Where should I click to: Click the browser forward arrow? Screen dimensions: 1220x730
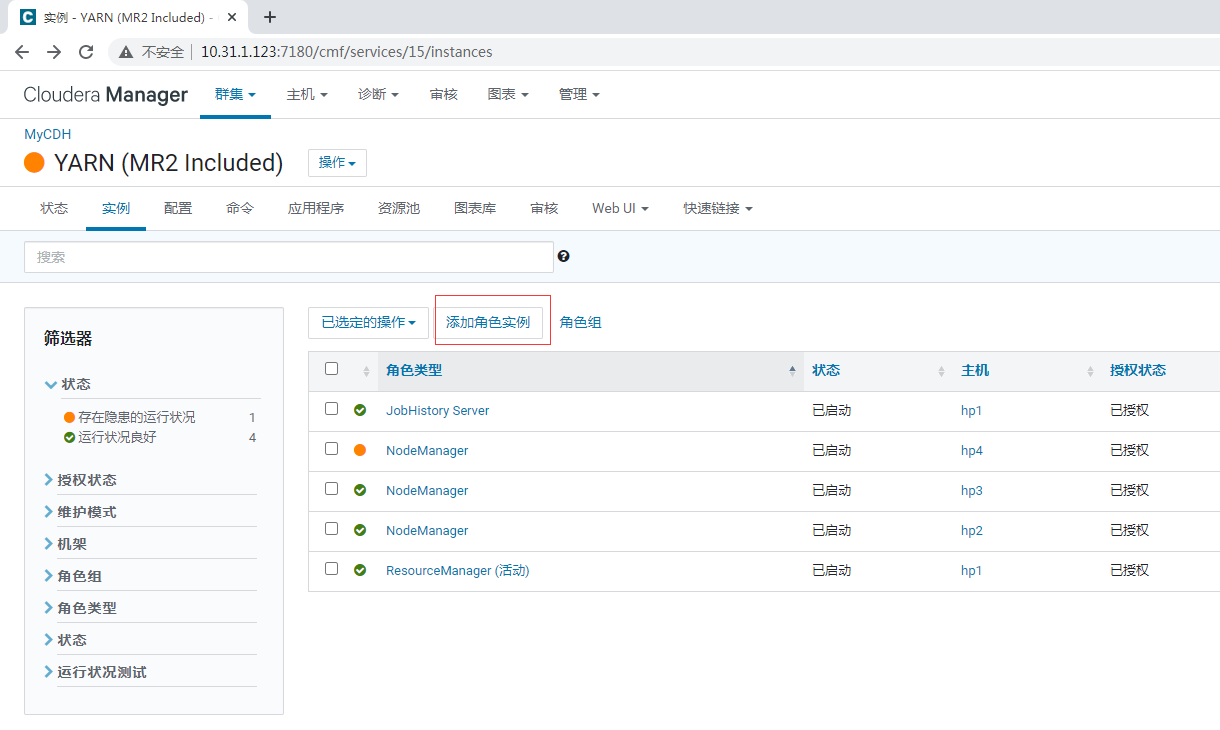54,52
